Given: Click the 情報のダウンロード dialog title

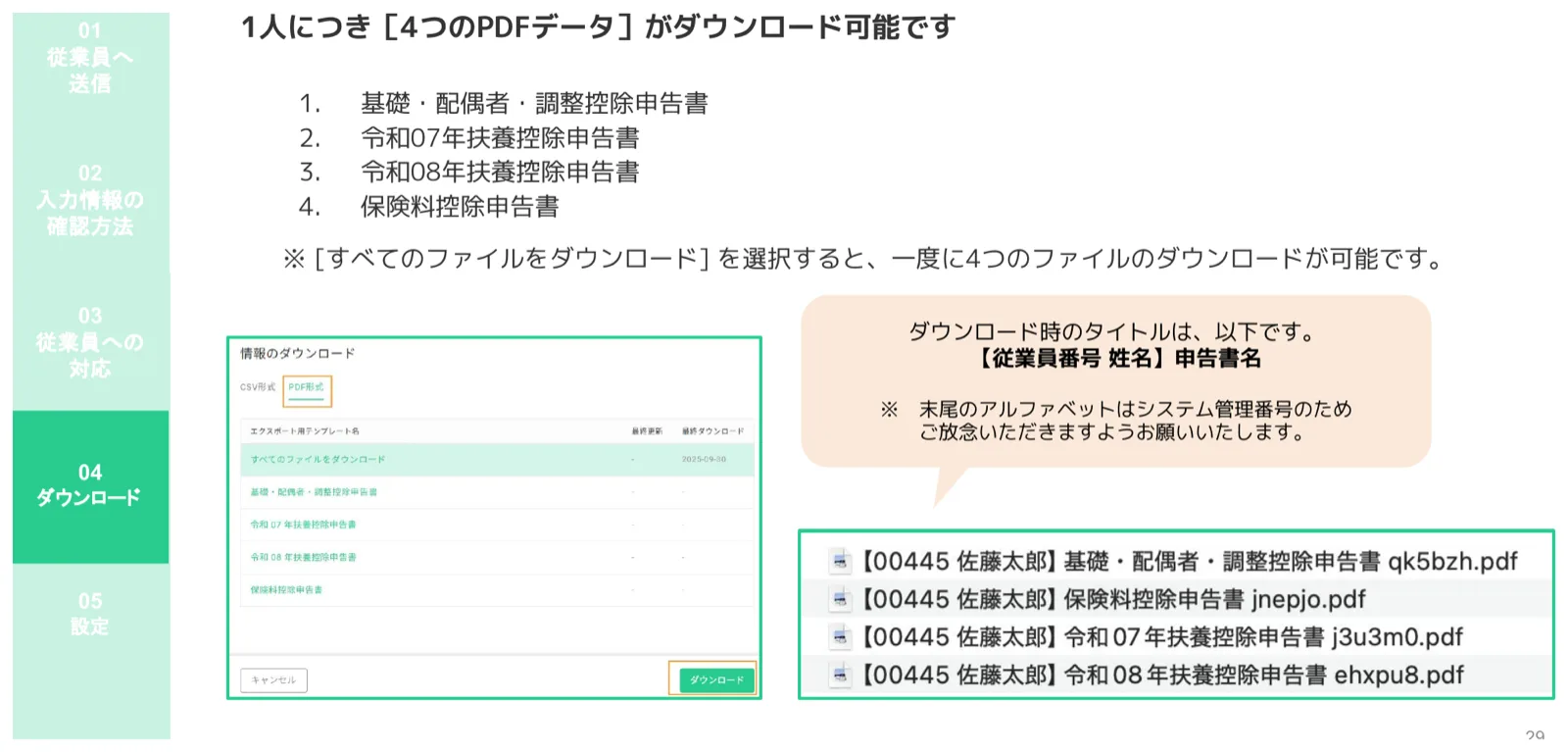Looking at the screenshot, I should 298,353.
